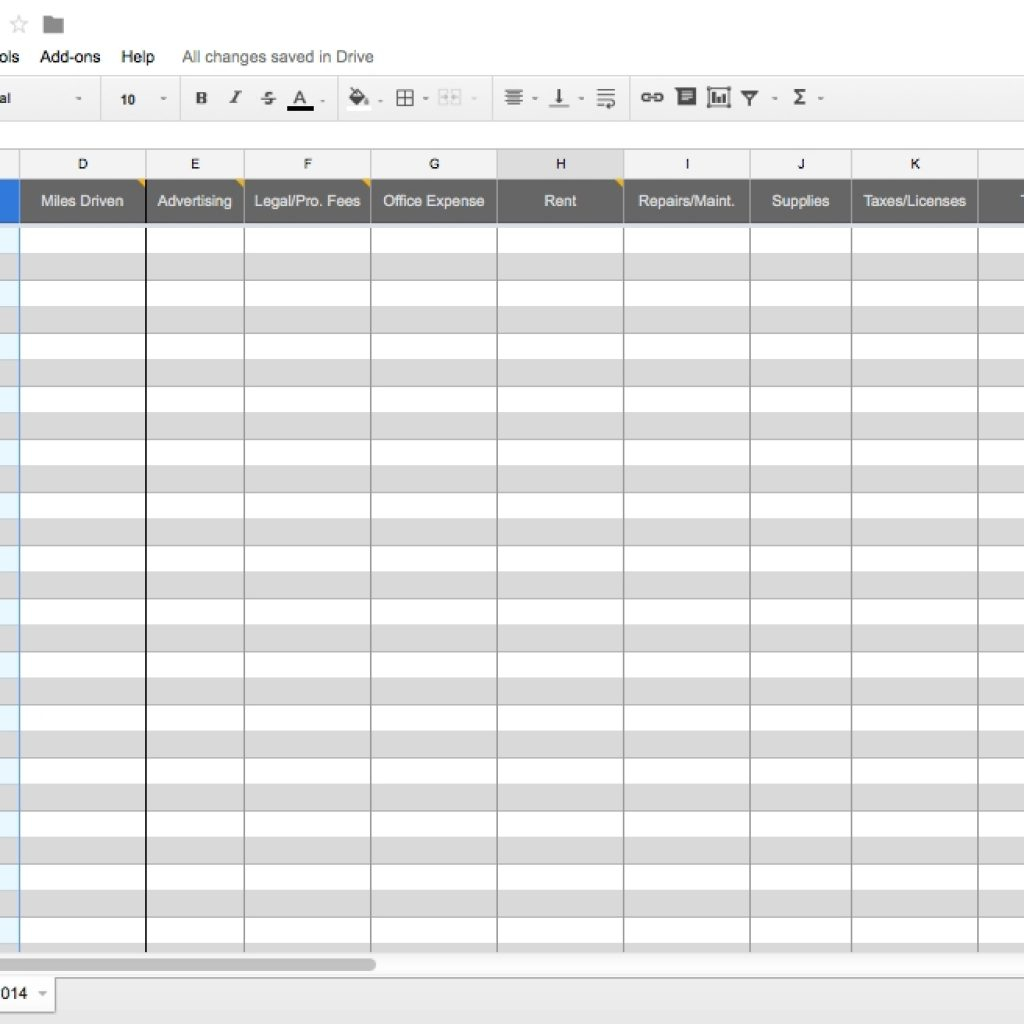The width and height of the screenshot is (1024, 1024).
Task: Select column F header
Action: click(308, 164)
